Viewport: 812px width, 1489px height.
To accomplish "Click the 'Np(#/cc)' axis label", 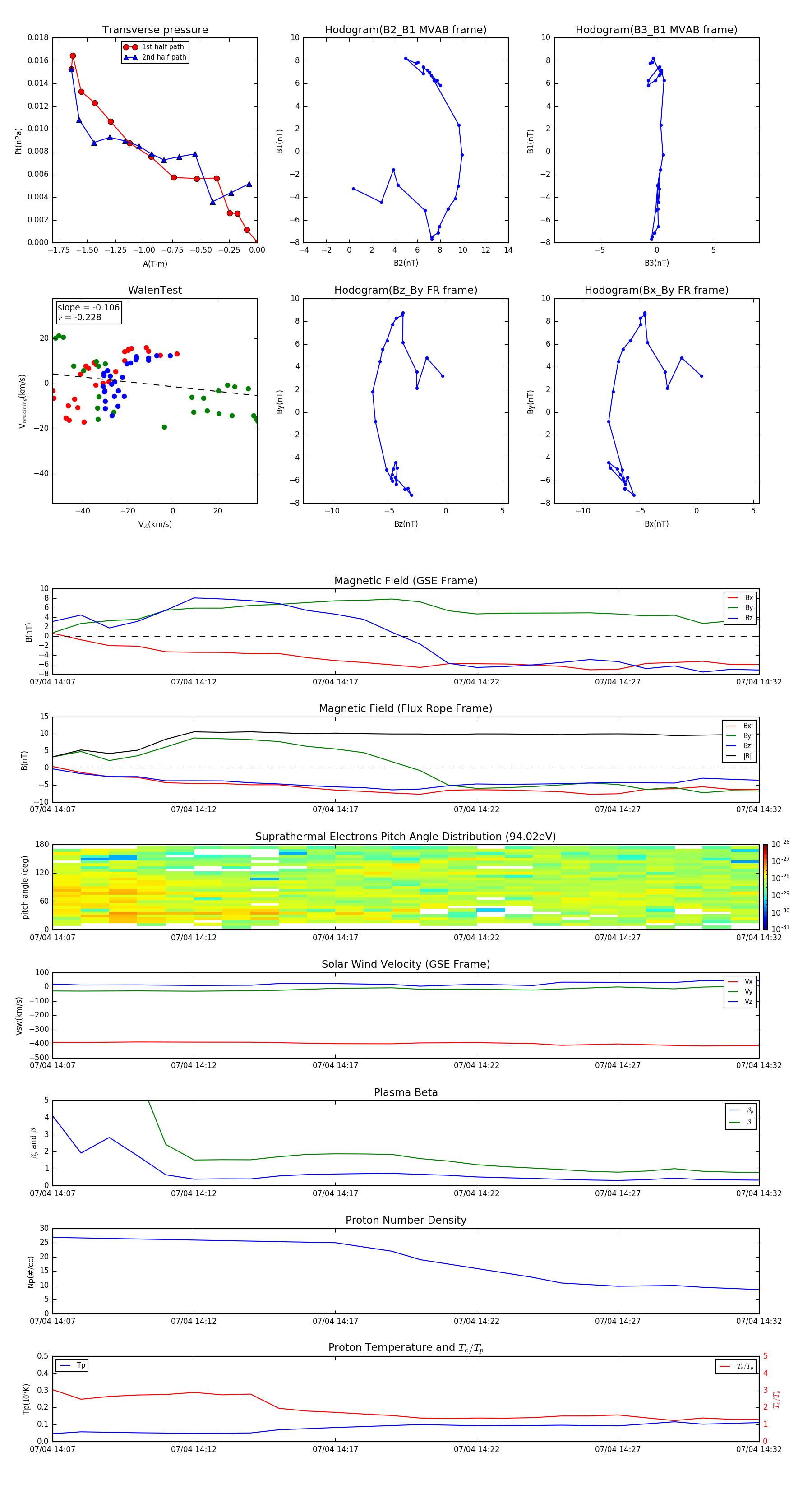I will click(x=31, y=1272).
